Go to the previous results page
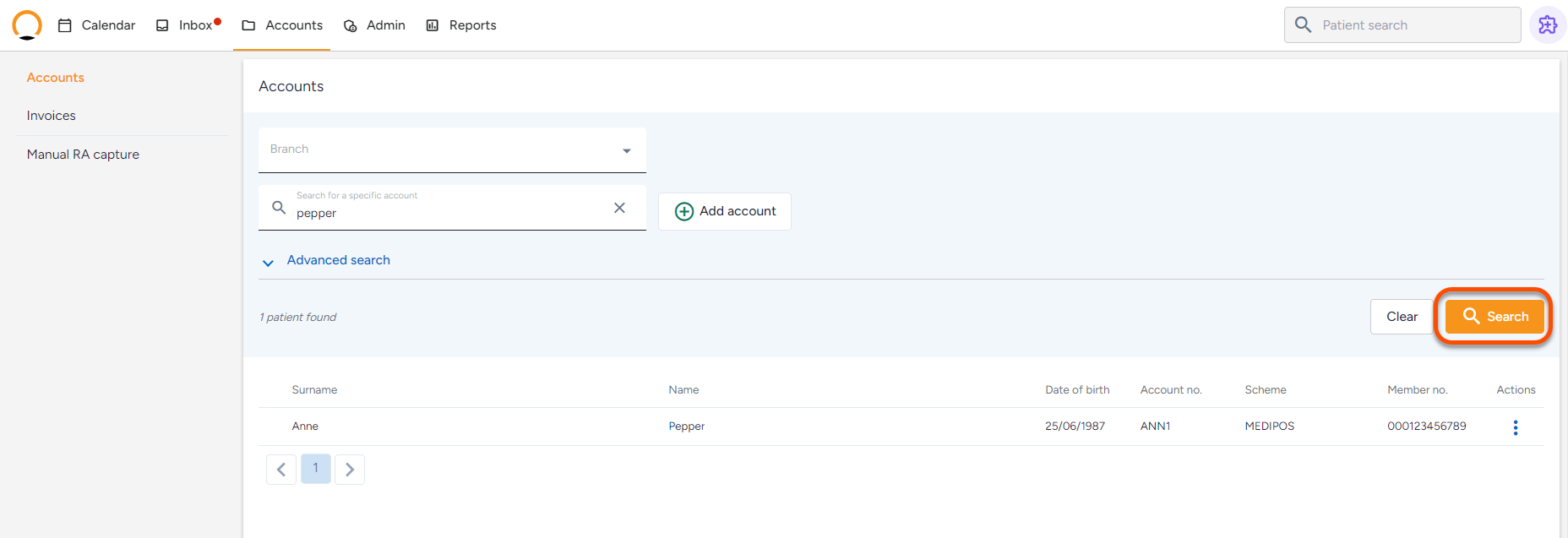 point(281,470)
